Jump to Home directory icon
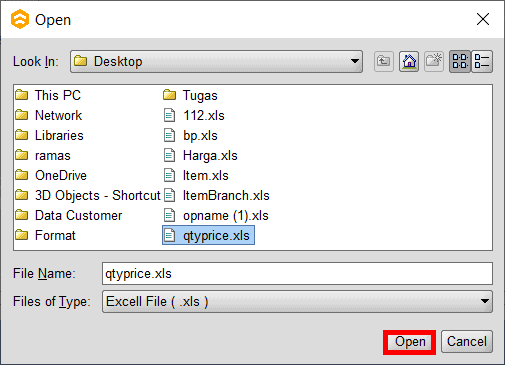This screenshot has height=365, width=505. [x=409, y=61]
